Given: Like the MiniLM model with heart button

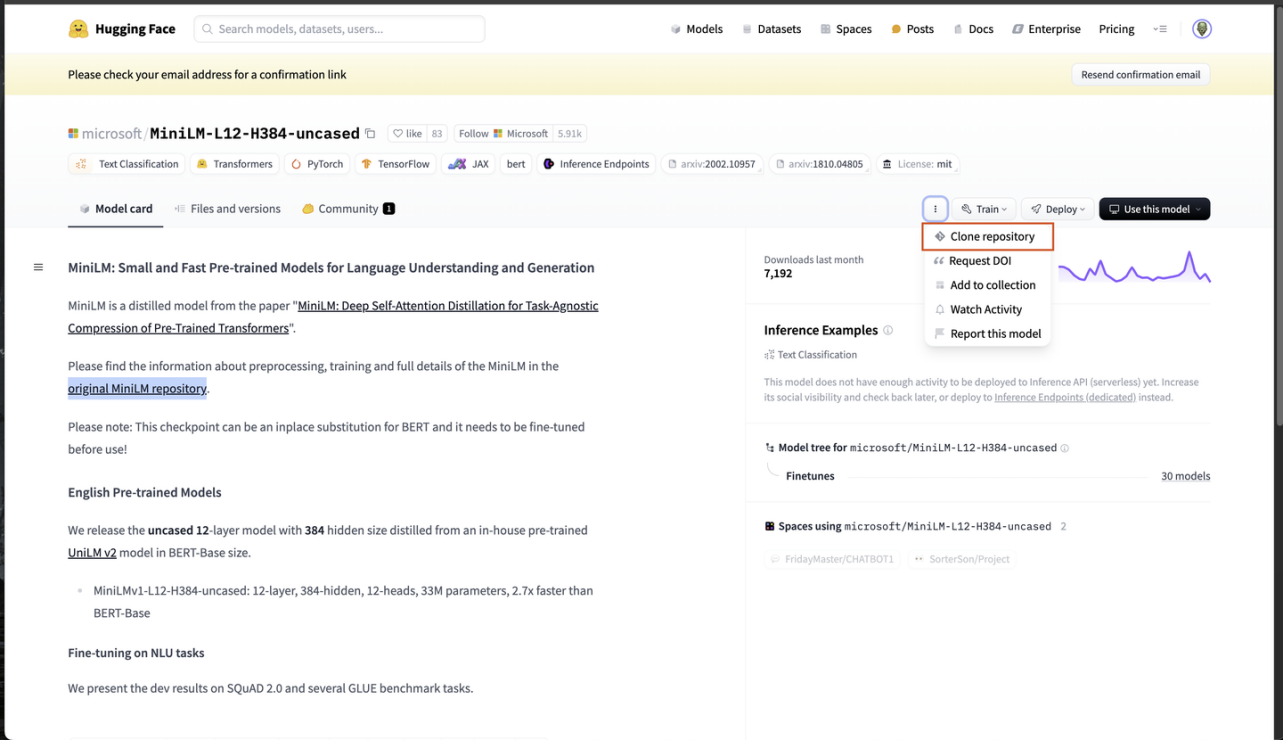Looking at the screenshot, I should (x=407, y=133).
